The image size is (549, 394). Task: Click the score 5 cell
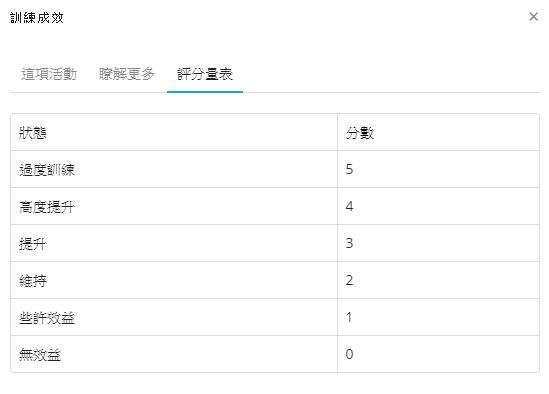click(x=438, y=170)
